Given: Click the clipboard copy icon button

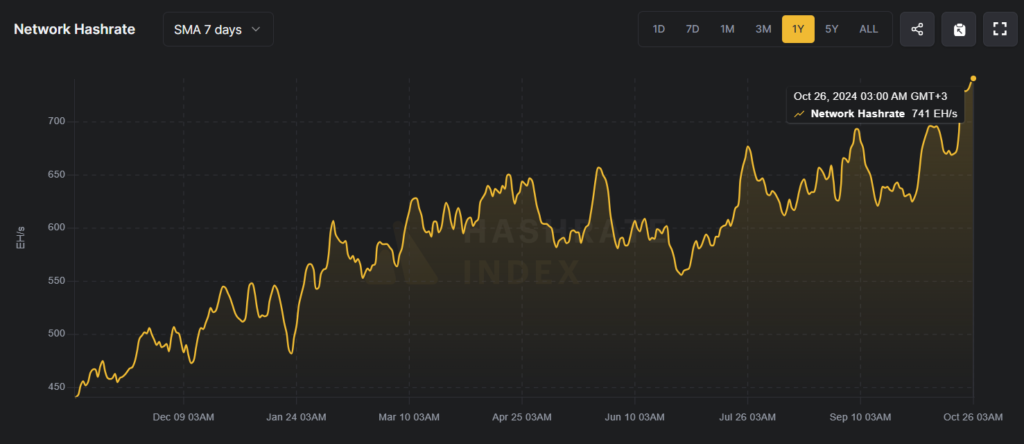Looking at the screenshot, I should (959, 29).
